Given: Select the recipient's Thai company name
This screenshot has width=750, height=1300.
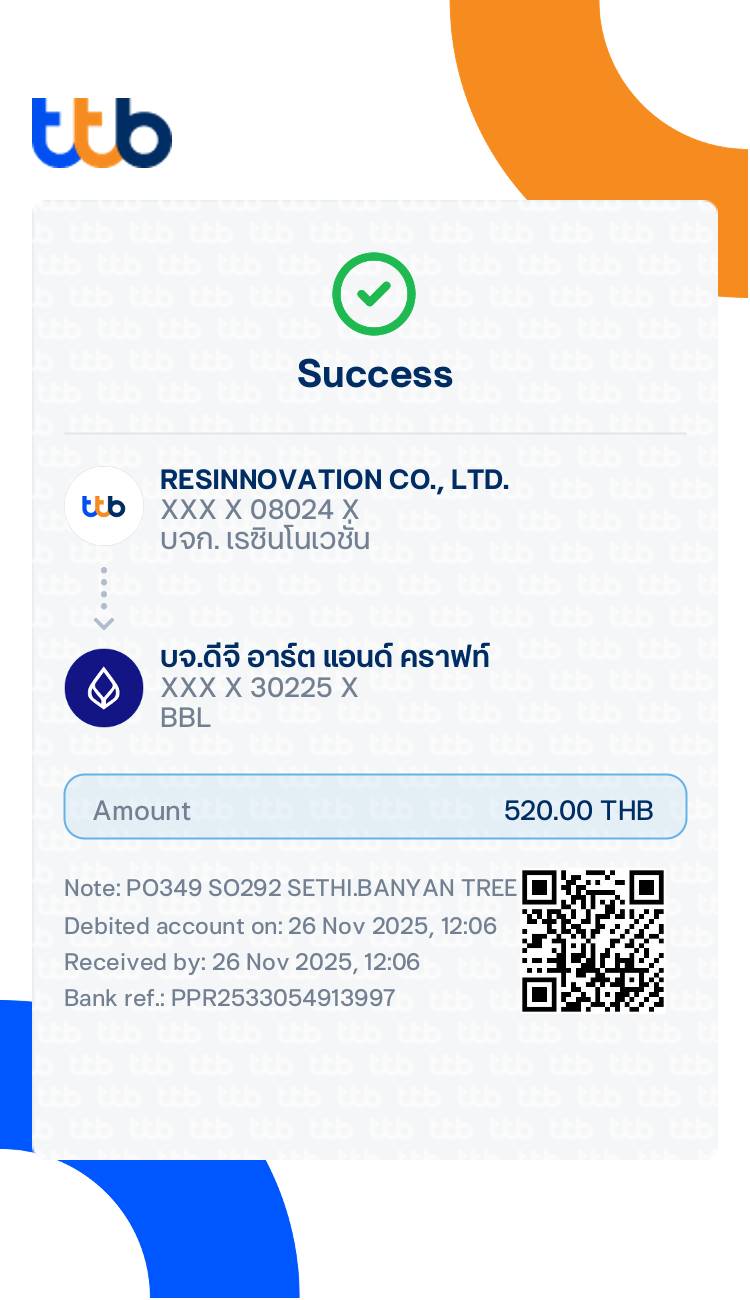Looking at the screenshot, I should [x=325, y=658].
